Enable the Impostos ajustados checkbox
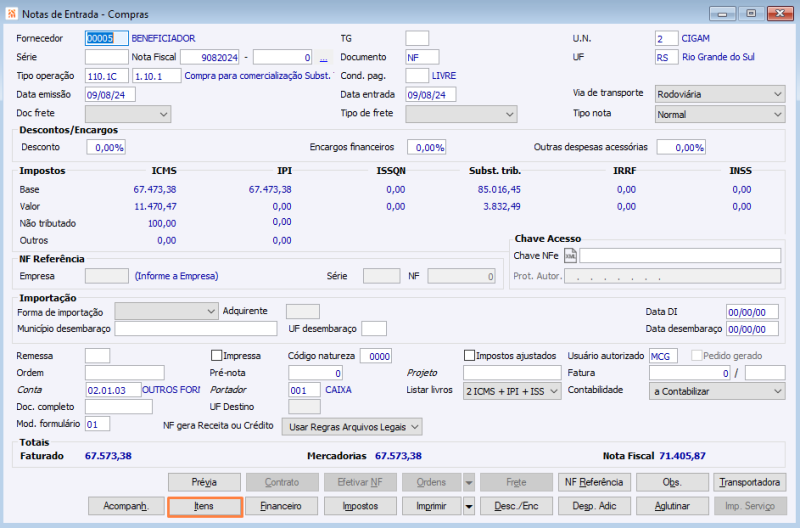This screenshot has width=800, height=528. point(469,356)
